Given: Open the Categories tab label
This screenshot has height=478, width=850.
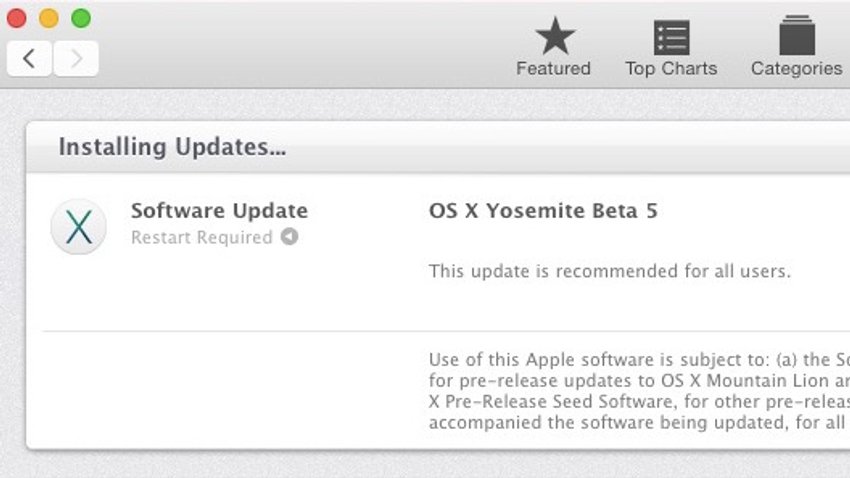Looking at the screenshot, I should click(796, 69).
